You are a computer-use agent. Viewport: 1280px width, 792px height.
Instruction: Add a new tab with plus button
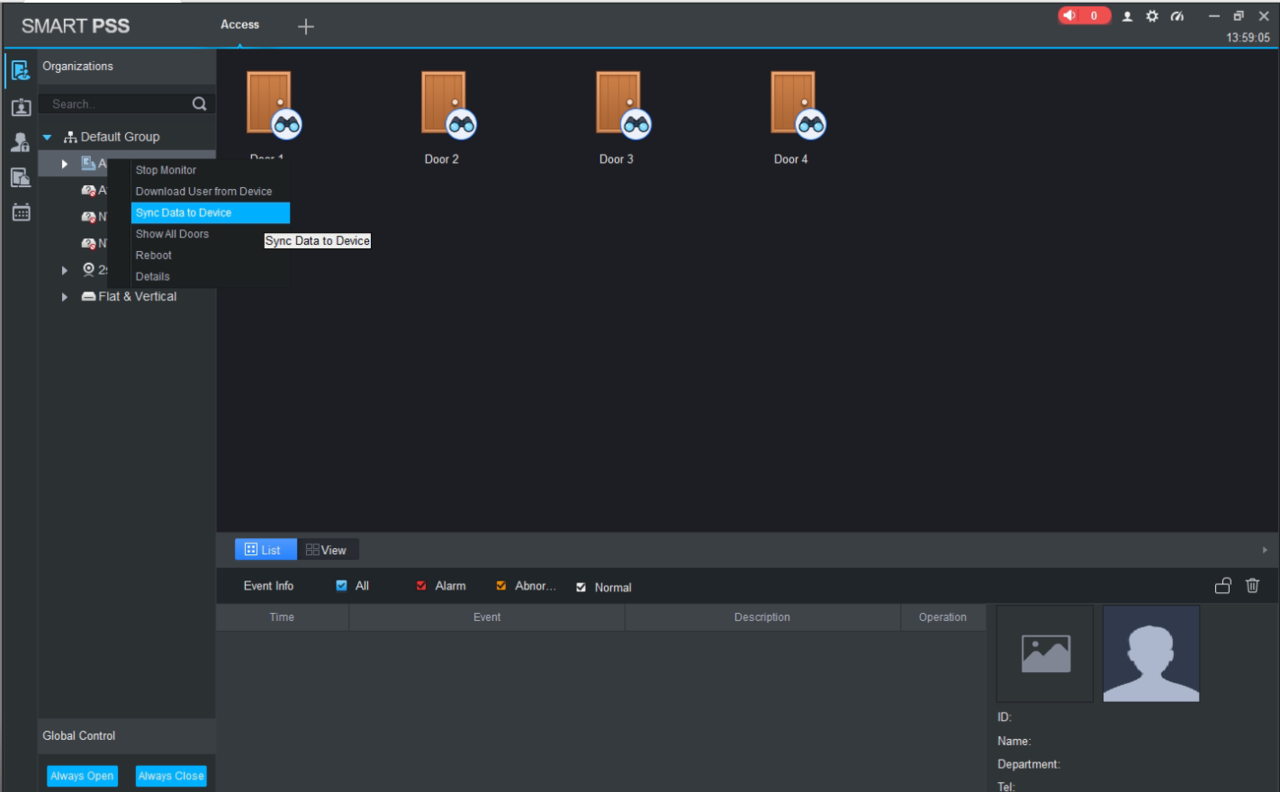(x=306, y=27)
